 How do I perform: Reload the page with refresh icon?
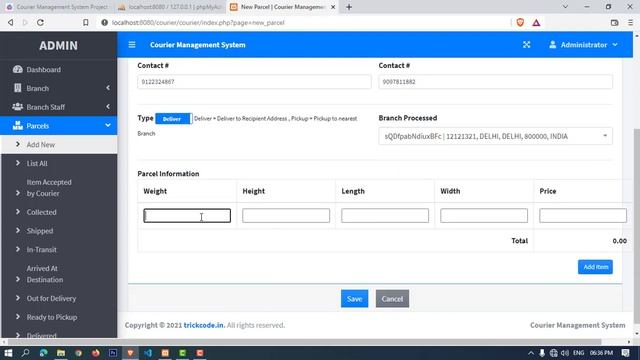tap(40, 23)
